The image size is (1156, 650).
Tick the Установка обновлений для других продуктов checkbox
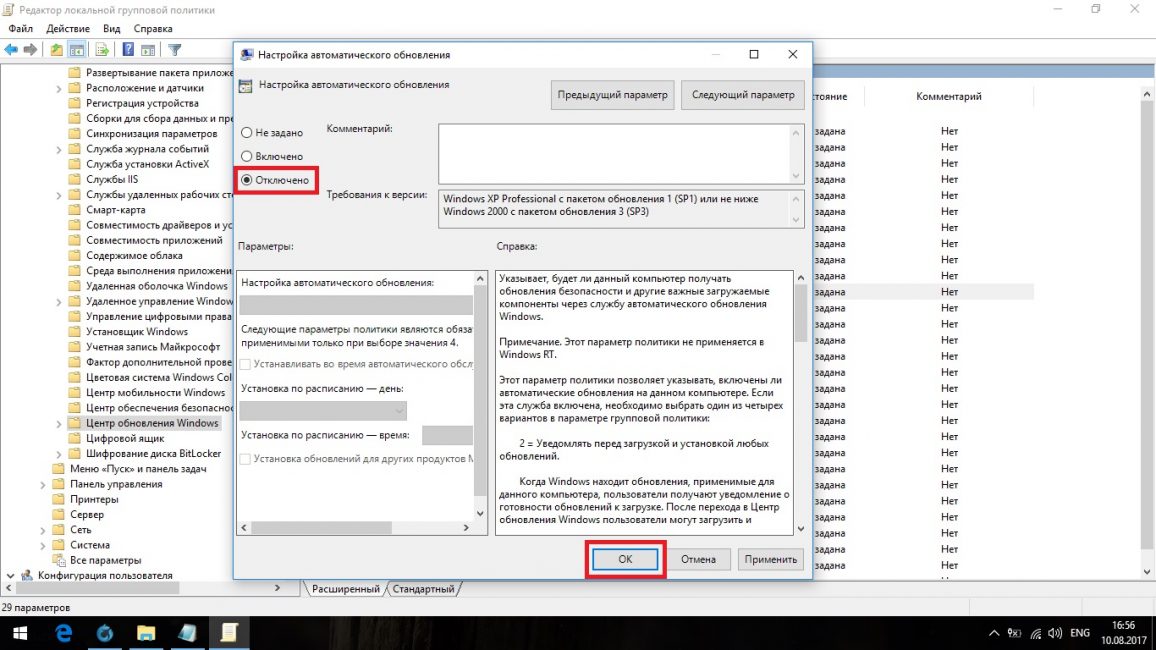pos(246,458)
